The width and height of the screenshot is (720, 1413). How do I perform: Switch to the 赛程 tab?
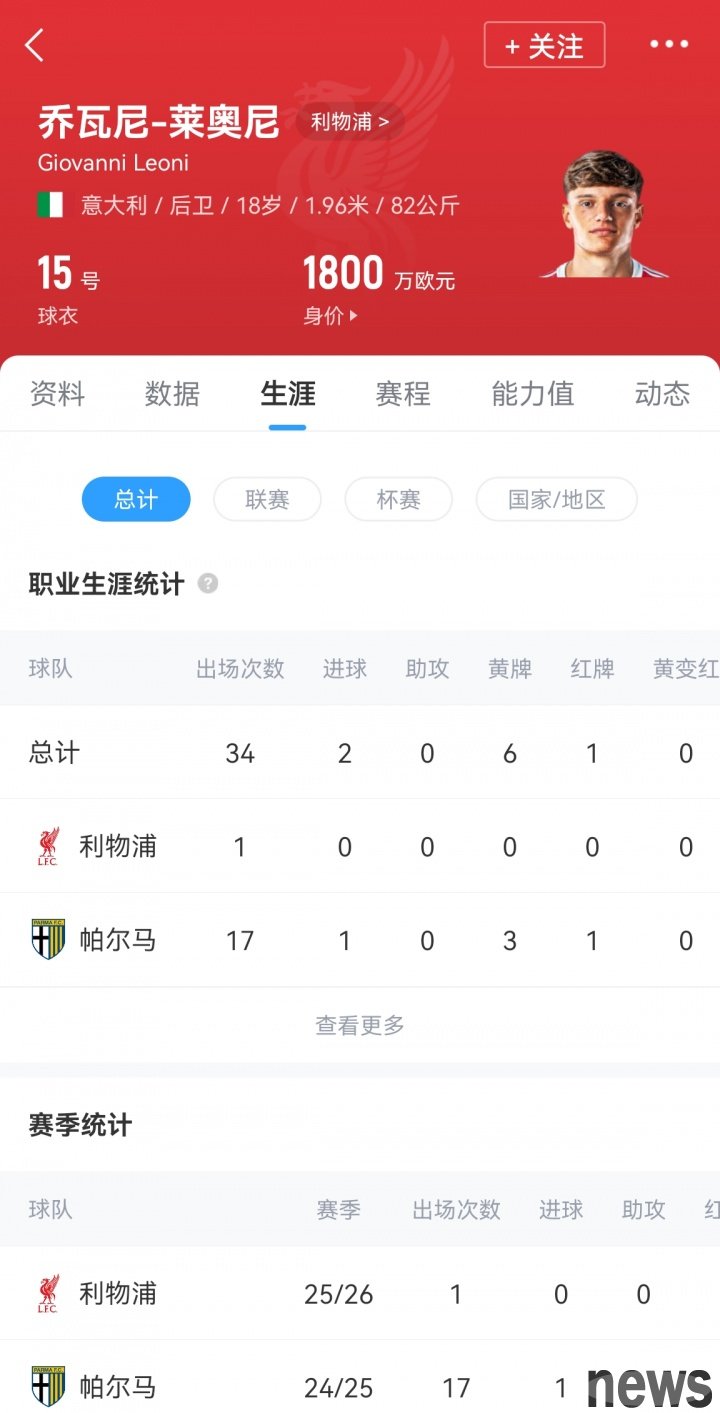pyautogui.click(x=403, y=394)
